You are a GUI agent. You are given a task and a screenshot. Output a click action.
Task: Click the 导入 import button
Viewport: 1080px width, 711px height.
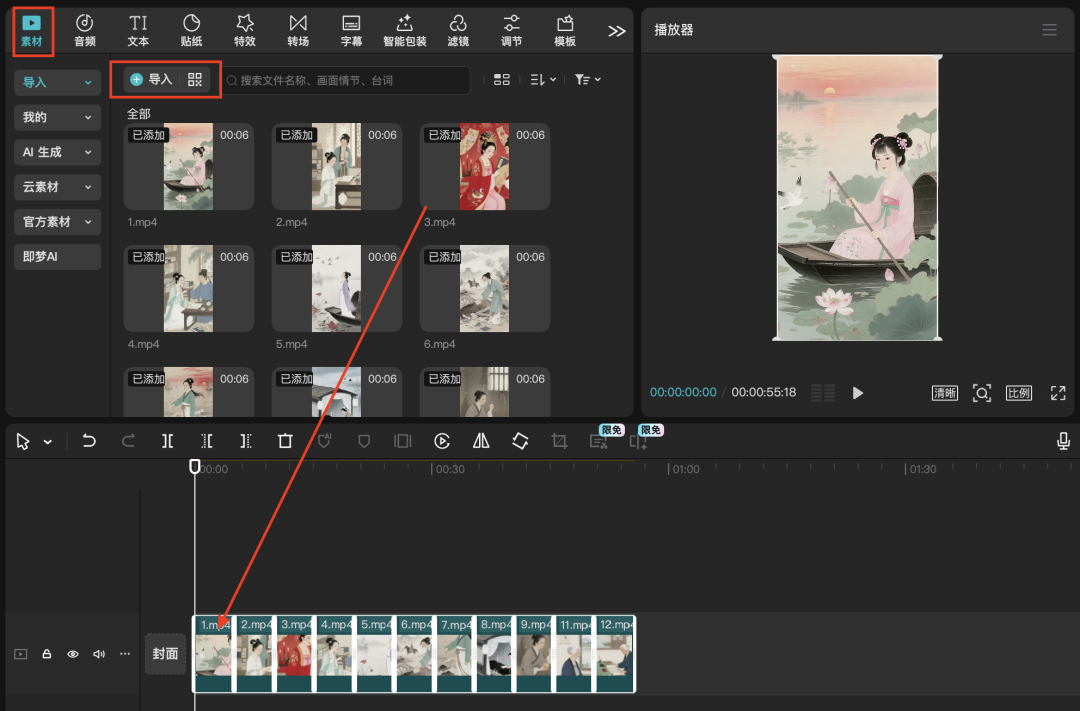pos(152,80)
